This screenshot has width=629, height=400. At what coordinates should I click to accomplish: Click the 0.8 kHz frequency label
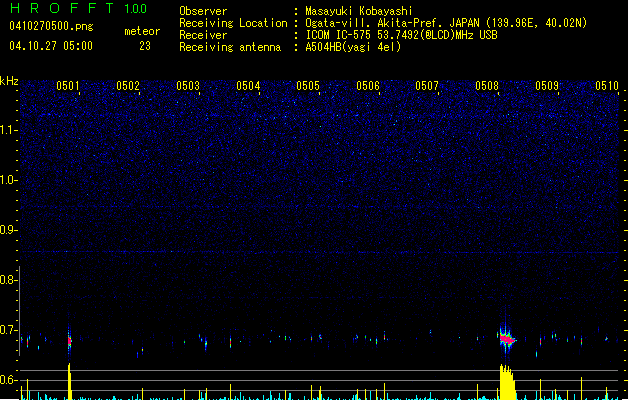point(9,280)
